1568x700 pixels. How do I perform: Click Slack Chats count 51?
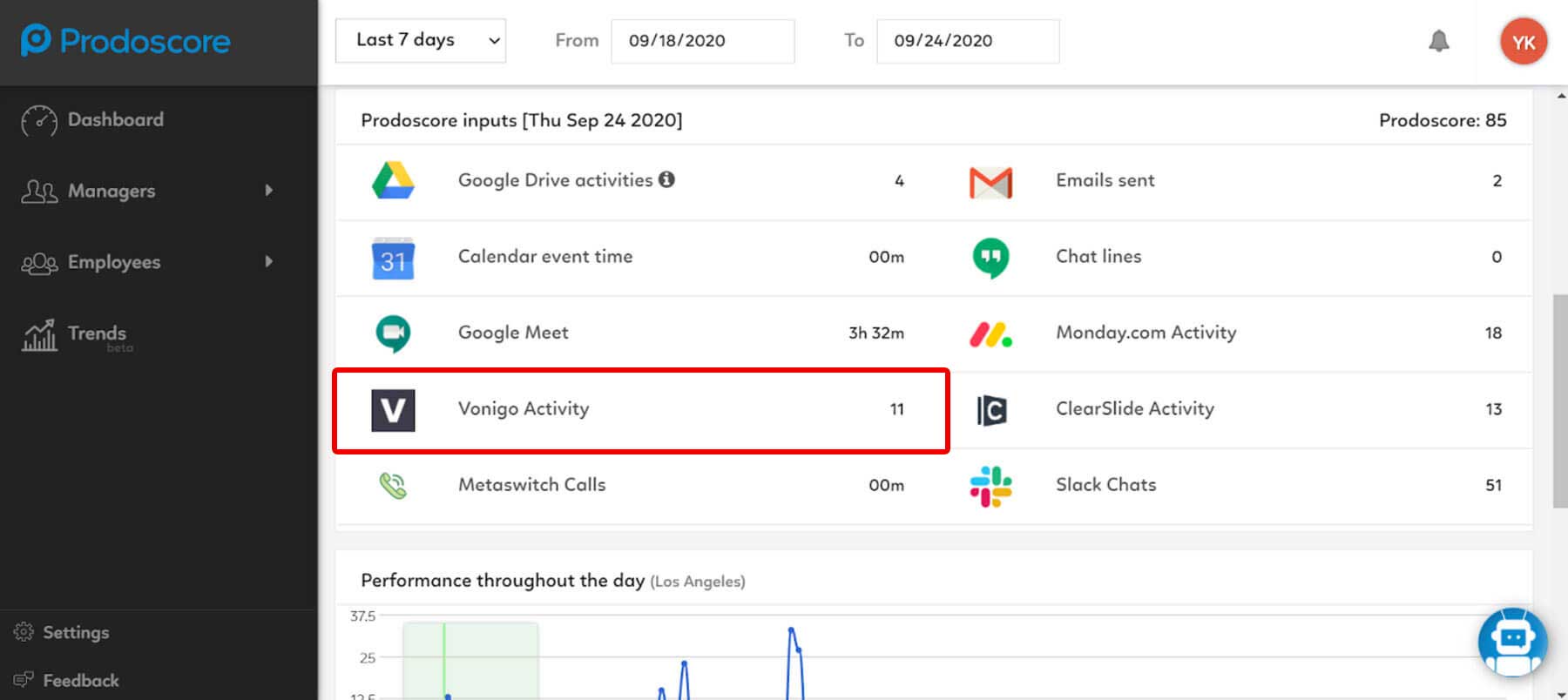click(1493, 485)
